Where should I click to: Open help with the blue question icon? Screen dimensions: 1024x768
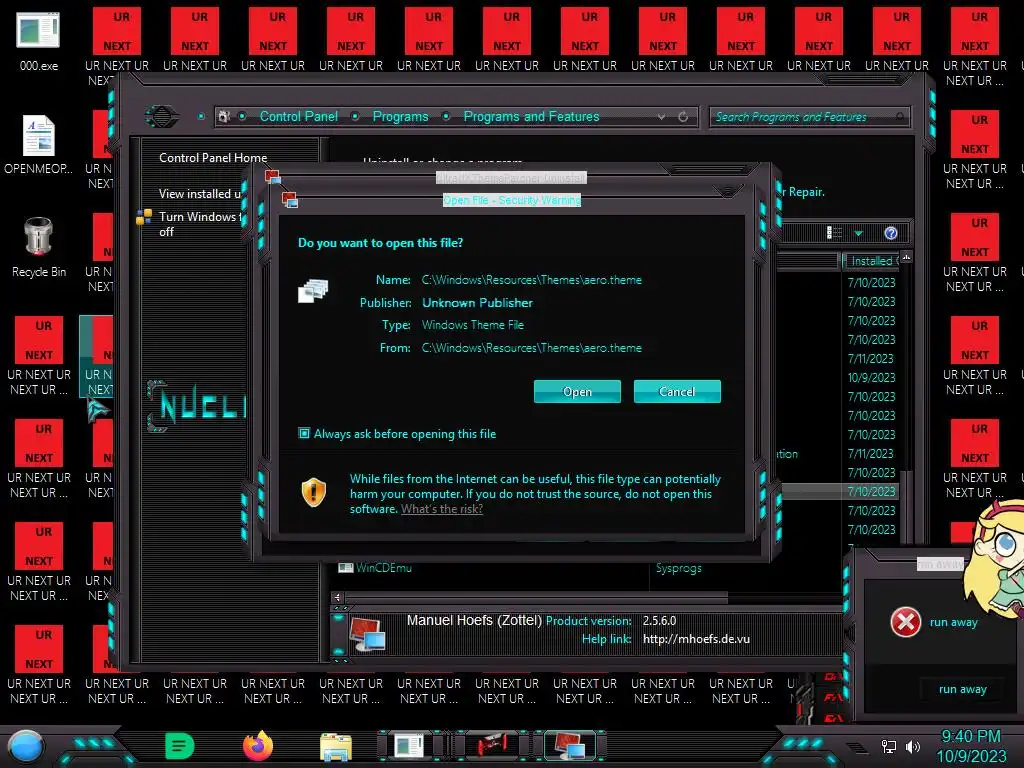click(891, 233)
